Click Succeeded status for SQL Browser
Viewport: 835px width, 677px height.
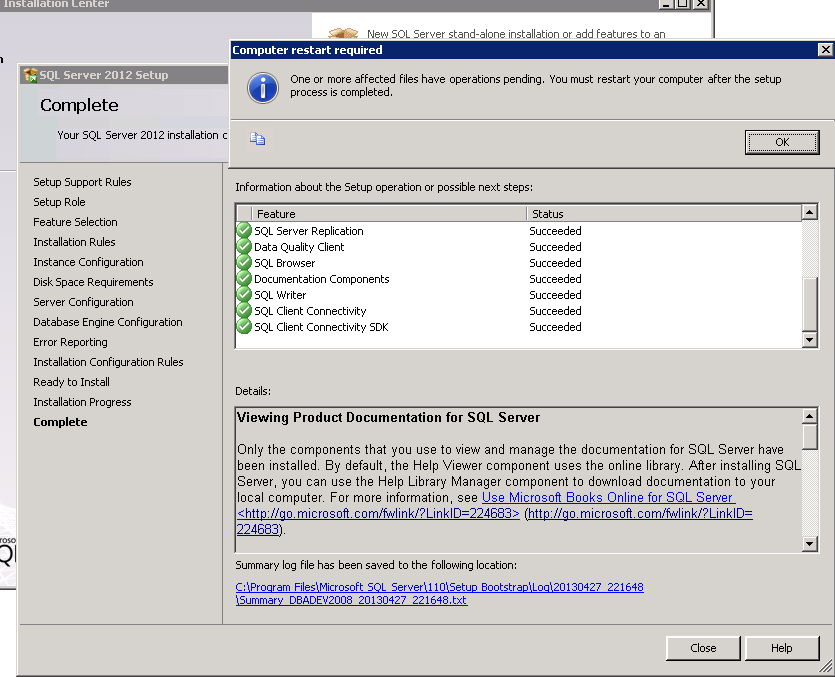pyautogui.click(x=555, y=263)
